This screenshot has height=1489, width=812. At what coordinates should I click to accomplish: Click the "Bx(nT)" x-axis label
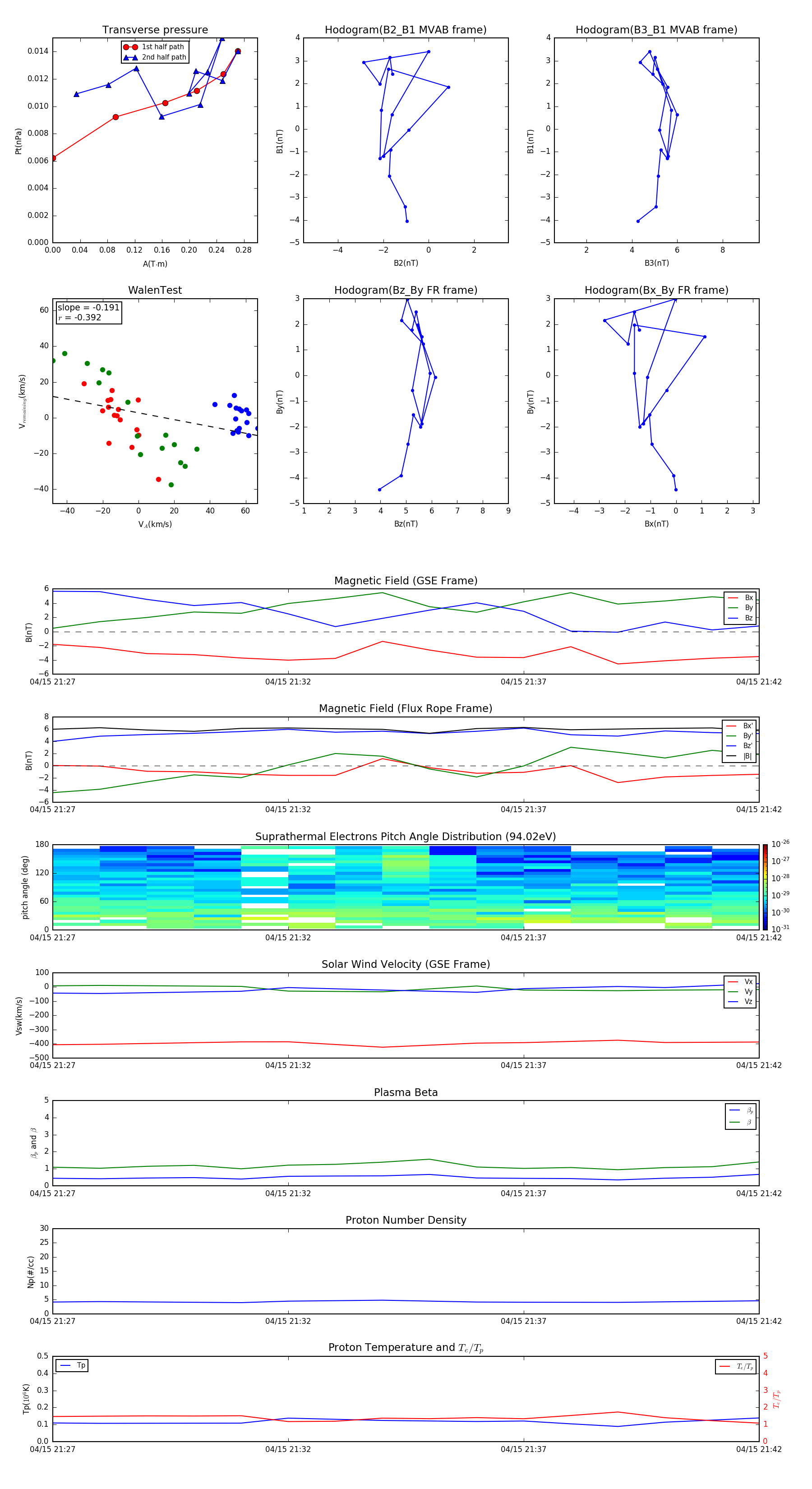pos(656,524)
